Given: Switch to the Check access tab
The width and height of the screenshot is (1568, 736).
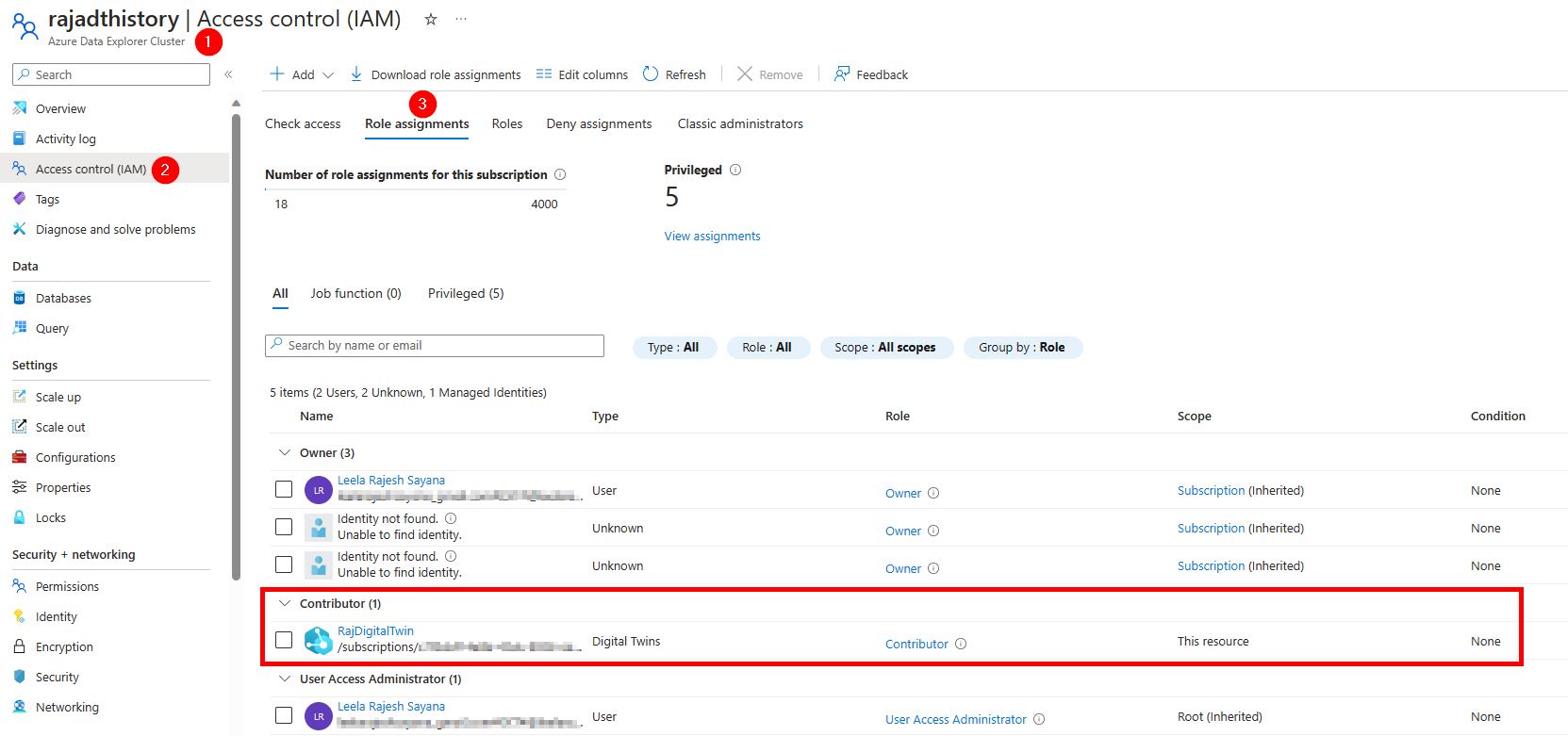Looking at the screenshot, I should (x=303, y=123).
